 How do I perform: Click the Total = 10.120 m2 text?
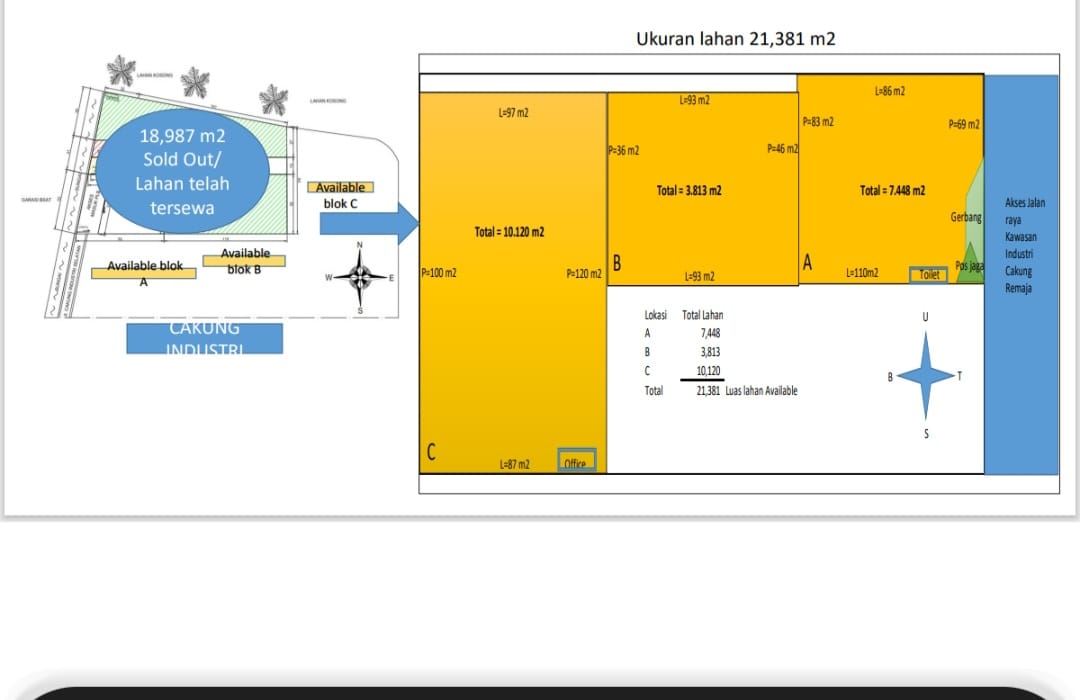tap(509, 232)
